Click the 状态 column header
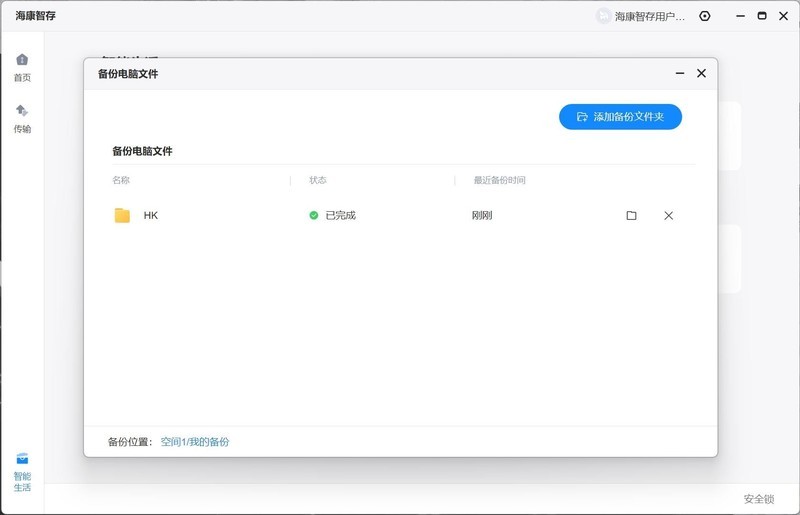This screenshot has width=800, height=515. pos(317,180)
